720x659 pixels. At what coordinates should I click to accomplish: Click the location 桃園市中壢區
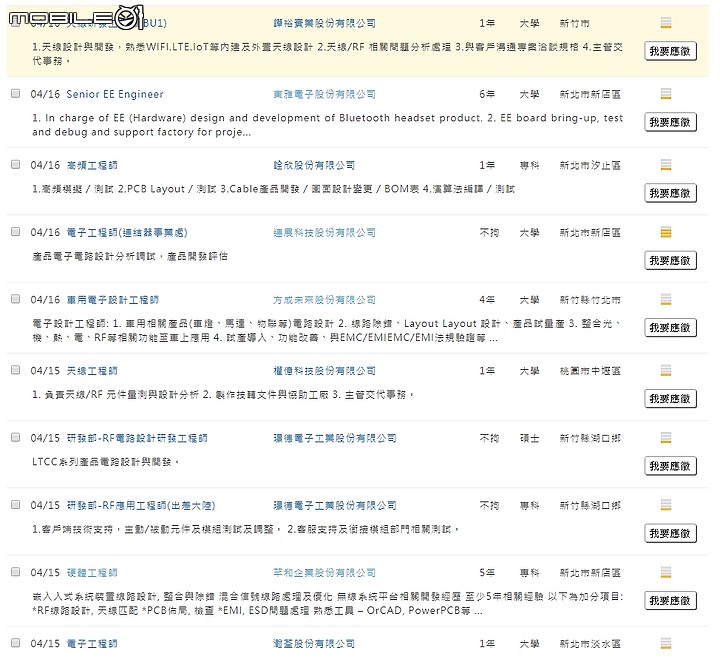coord(590,371)
